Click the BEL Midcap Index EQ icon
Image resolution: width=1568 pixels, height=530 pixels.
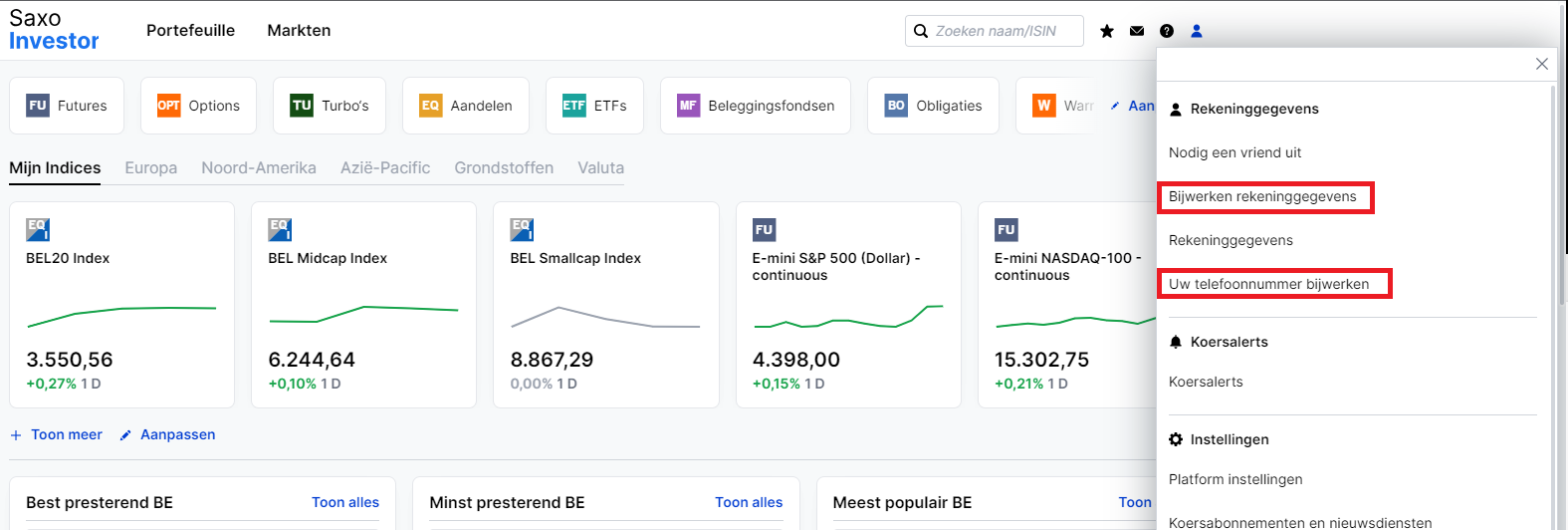point(280,230)
